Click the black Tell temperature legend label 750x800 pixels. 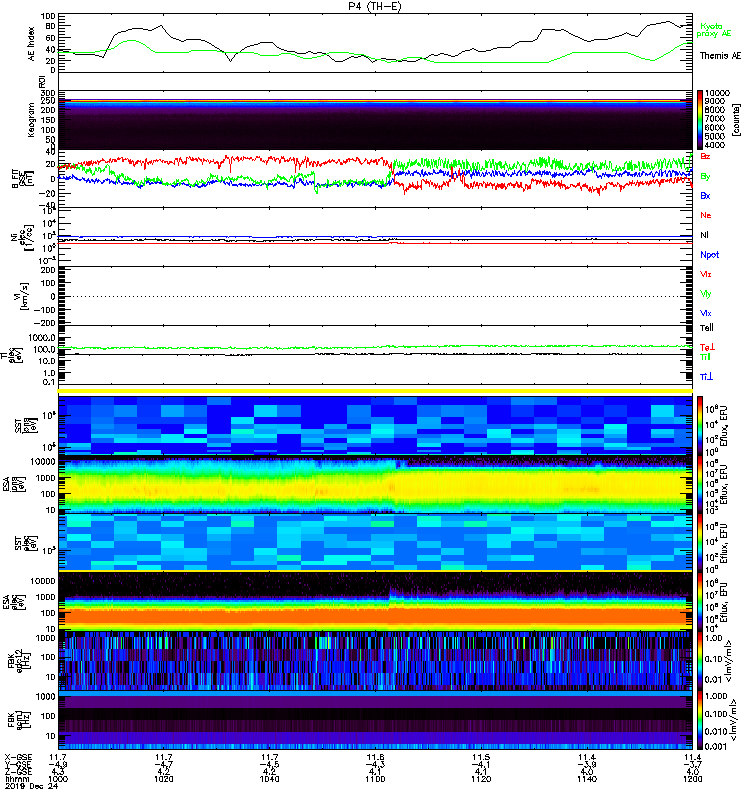tap(707, 328)
